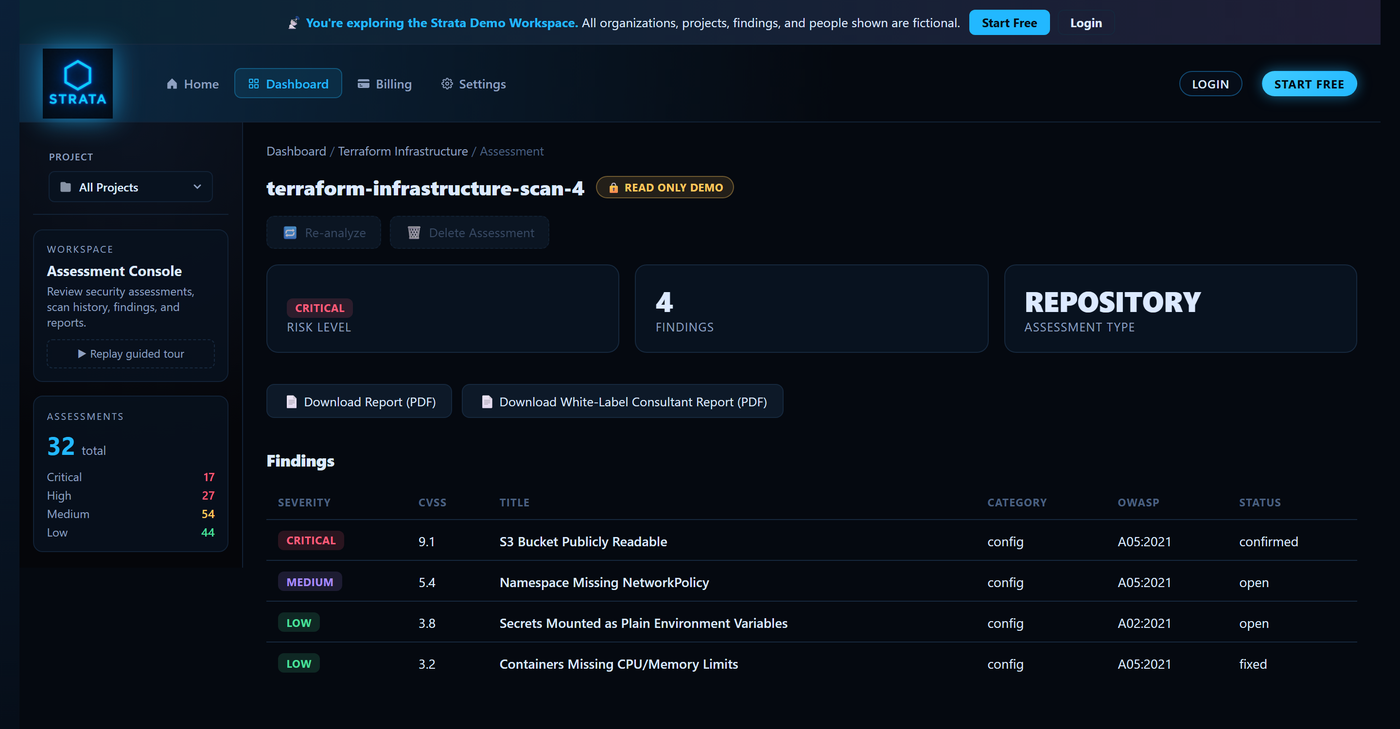
Task: Click the project selector chevron arrow
Action: [x=197, y=187]
